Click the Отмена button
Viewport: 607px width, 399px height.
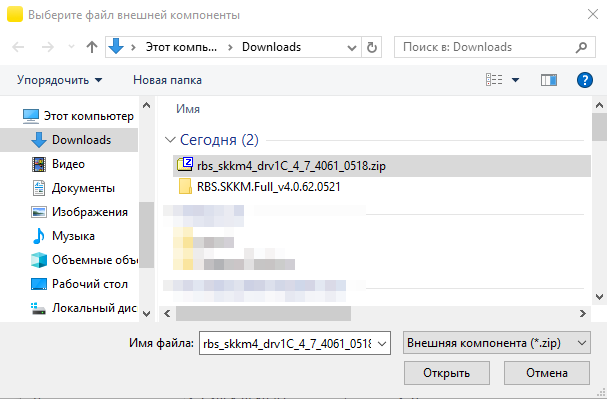click(547, 373)
